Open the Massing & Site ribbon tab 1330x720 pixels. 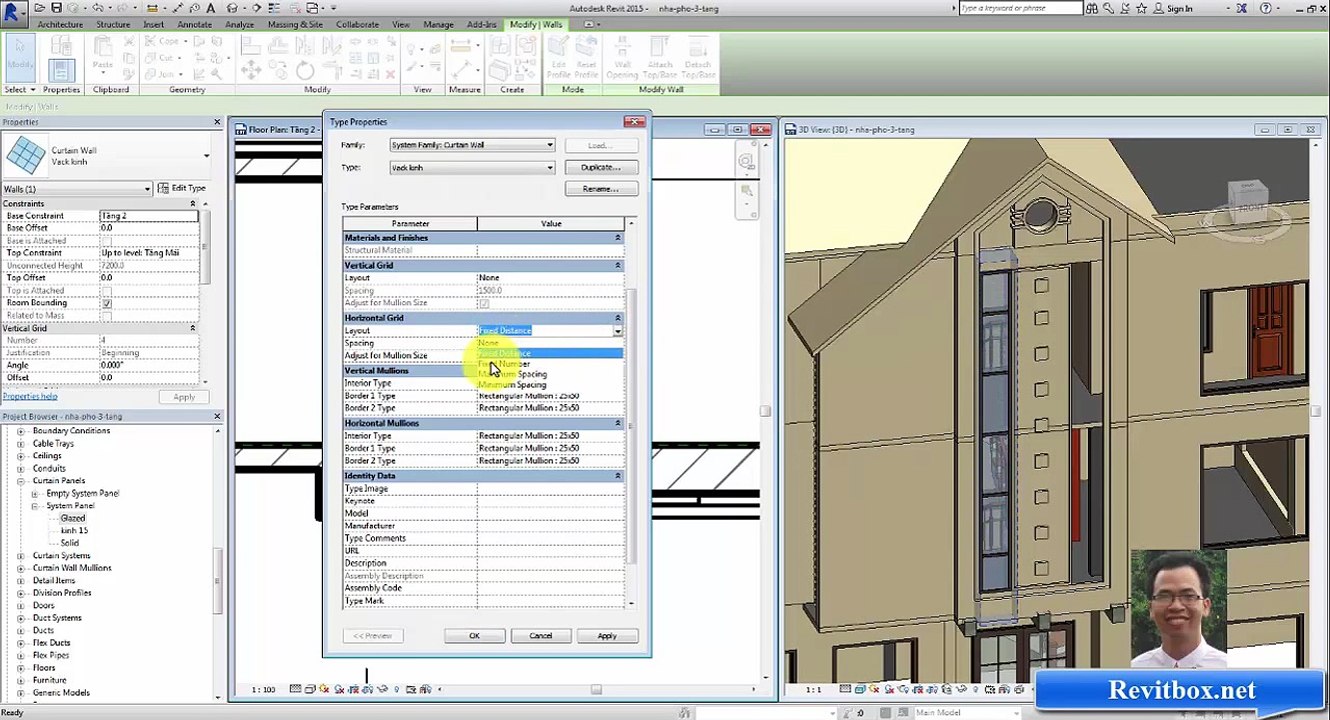(x=295, y=24)
